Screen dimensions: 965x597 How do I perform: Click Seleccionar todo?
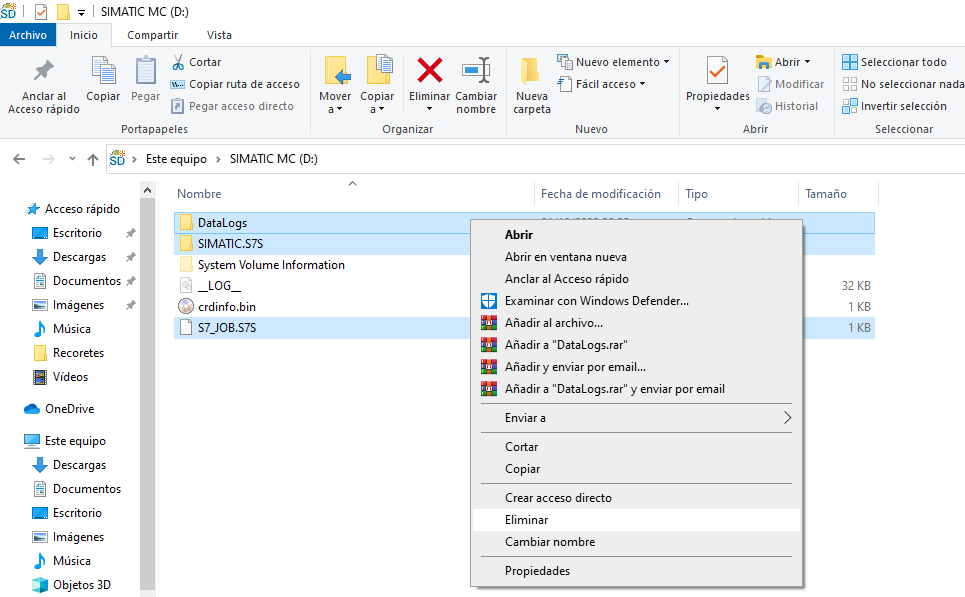(894, 62)
